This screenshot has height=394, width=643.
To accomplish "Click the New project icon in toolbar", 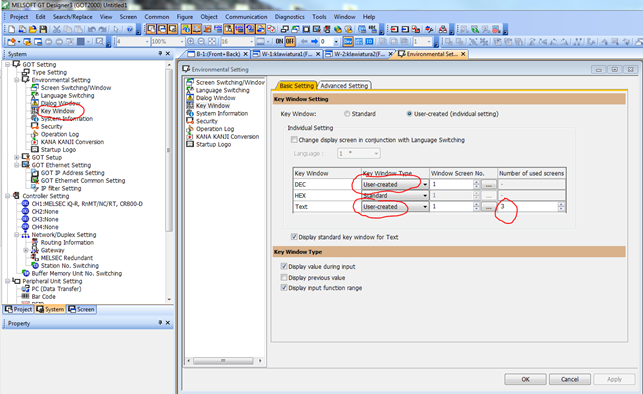I will (11, 29).
